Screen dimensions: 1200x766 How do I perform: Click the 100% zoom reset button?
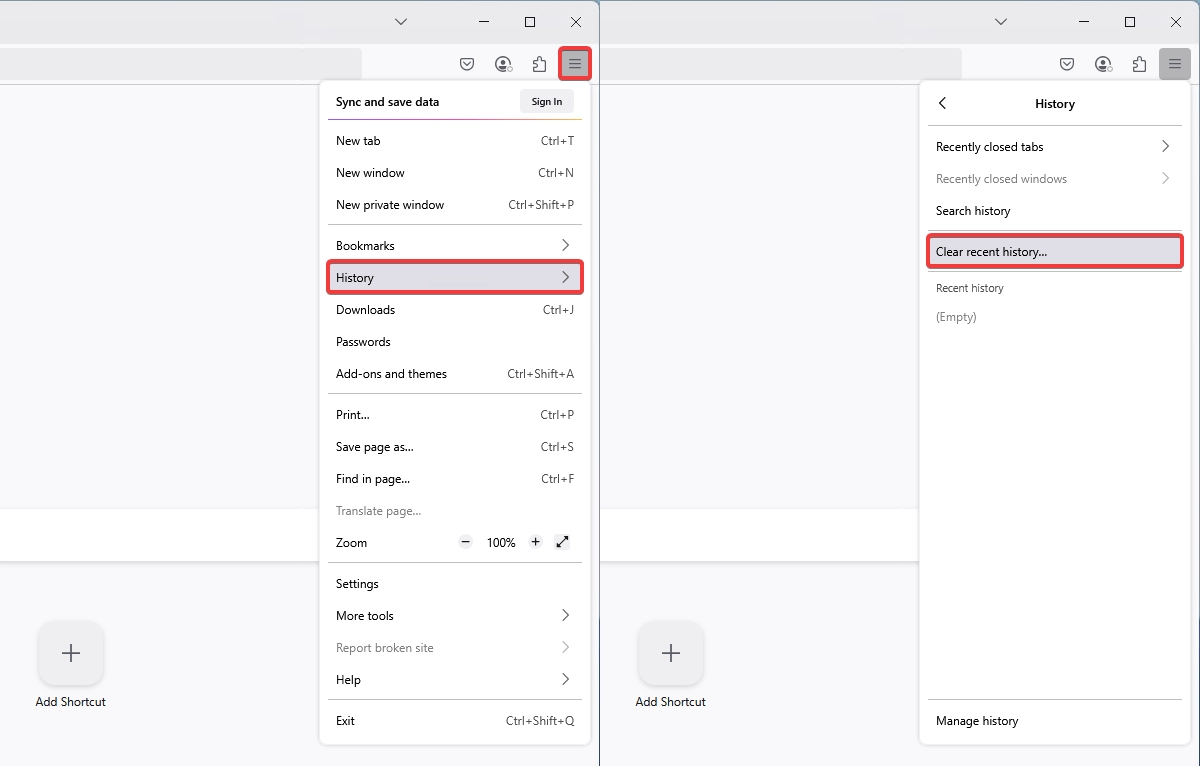tap(501, 542)
